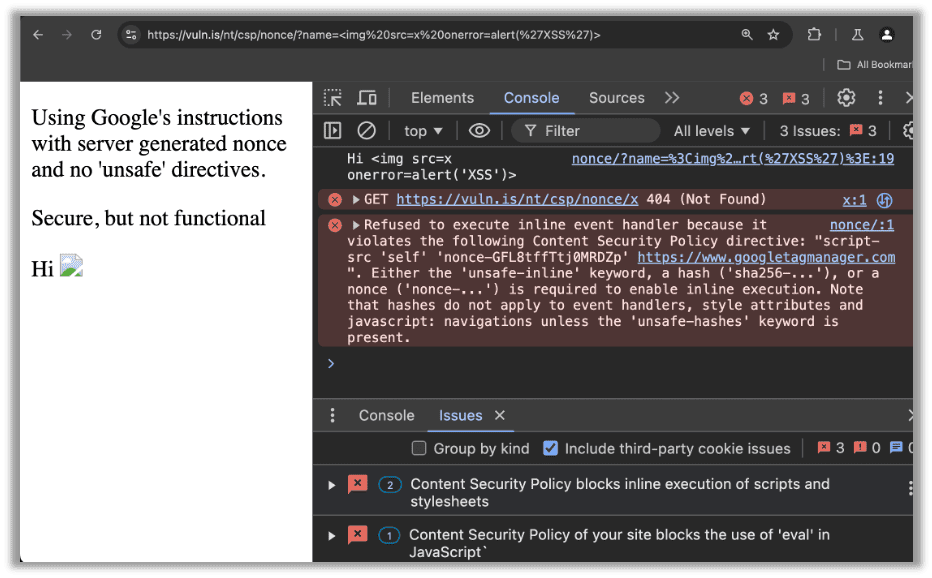The width and height of the screenshot is (932, 578).
Task: Open the All levels dropdown
Action: [711, 130]
